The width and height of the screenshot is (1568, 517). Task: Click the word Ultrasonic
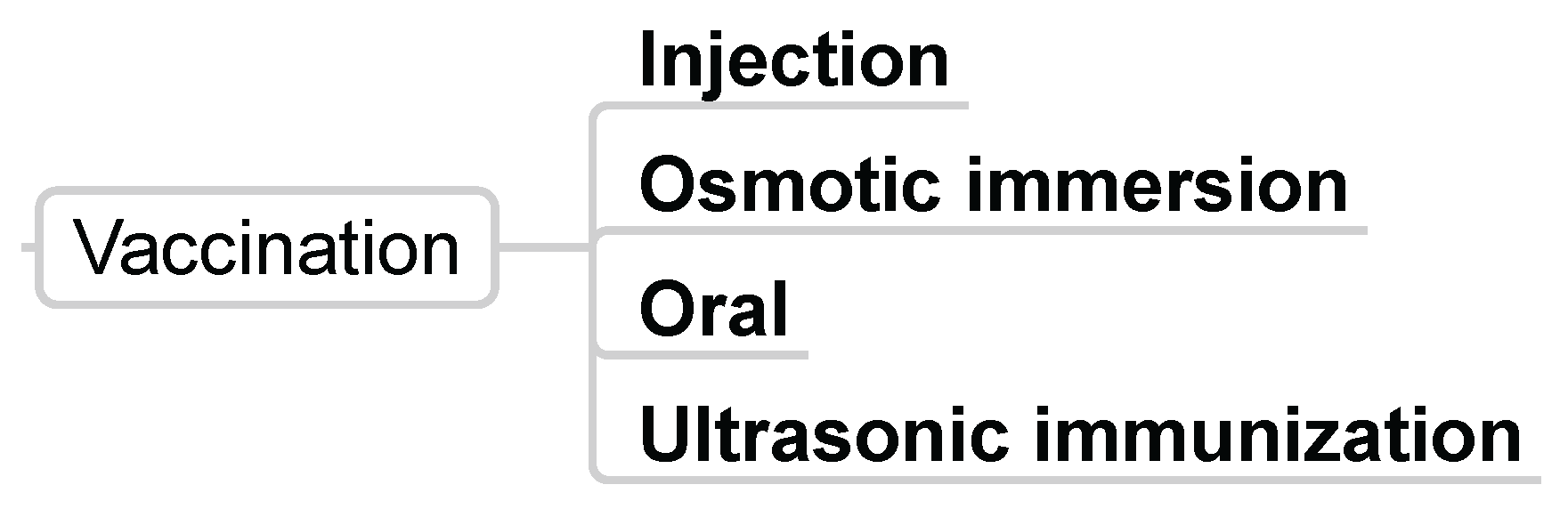(824, 435)
